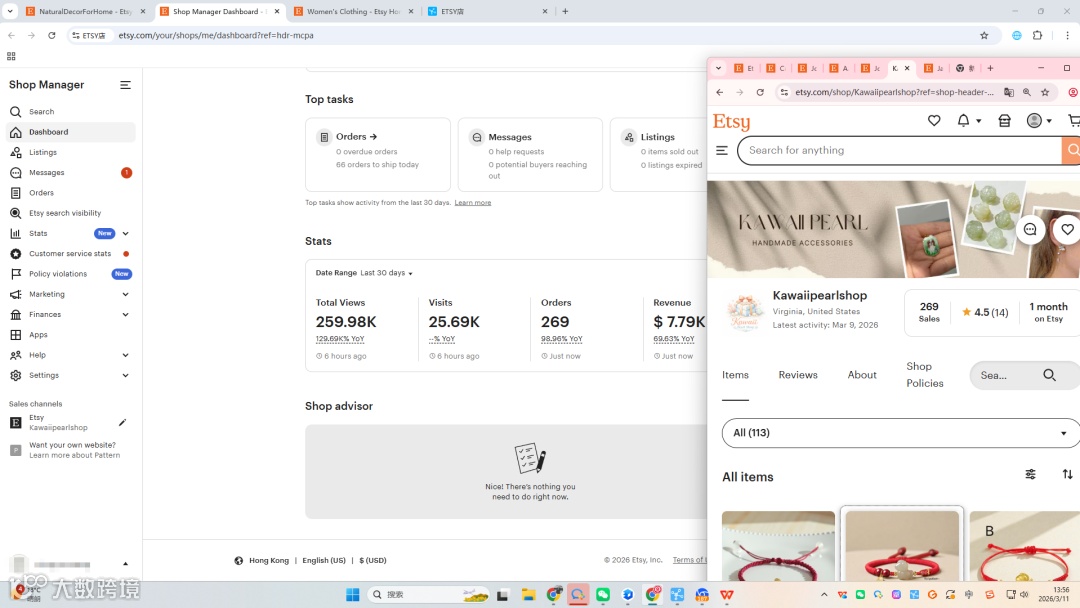The width and height of the screenshot is (1080, 608).
Task: Open Customer service stats
Action: (x=70, y=253)
